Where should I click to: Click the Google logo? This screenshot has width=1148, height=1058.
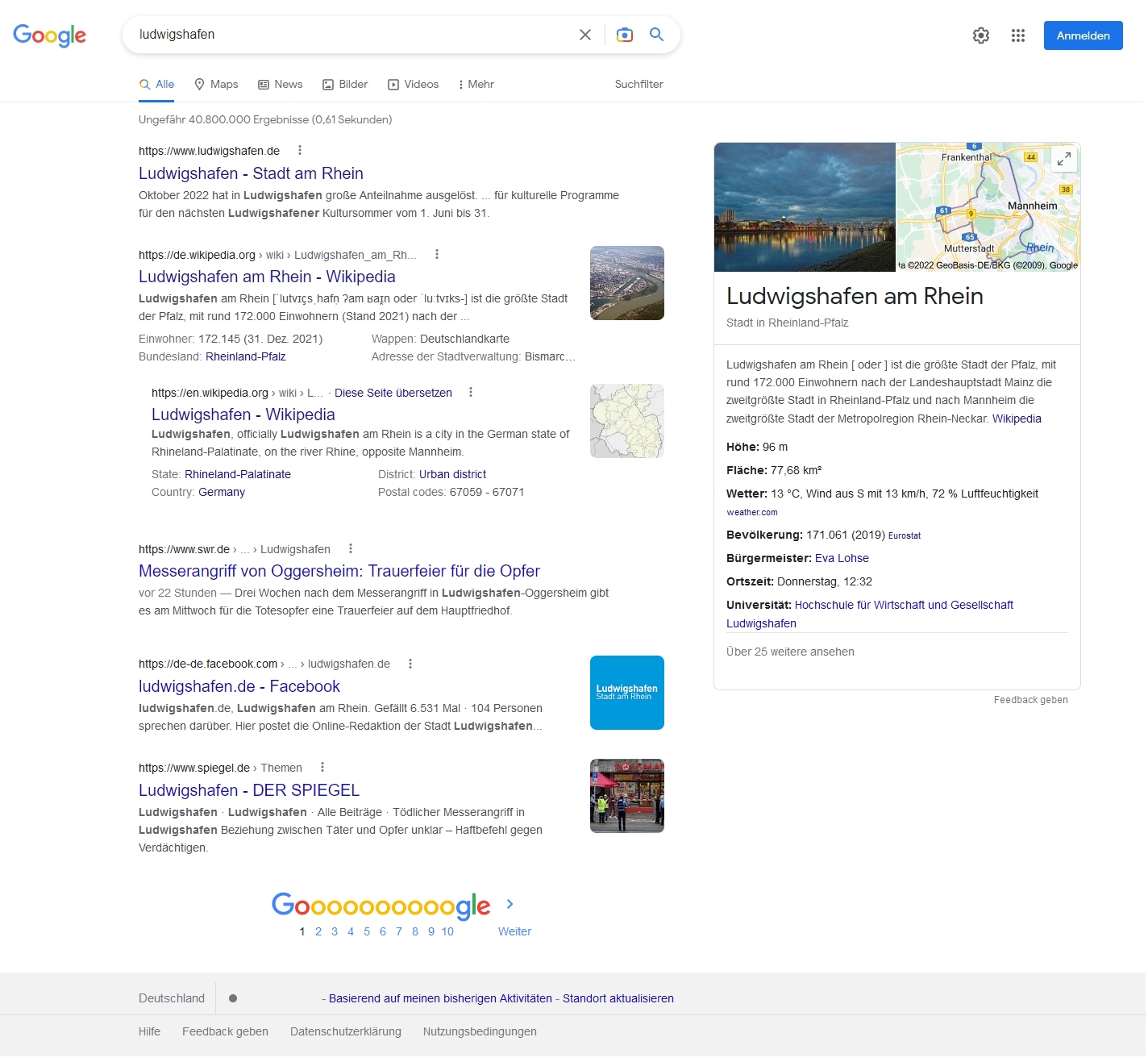point(49,35)
